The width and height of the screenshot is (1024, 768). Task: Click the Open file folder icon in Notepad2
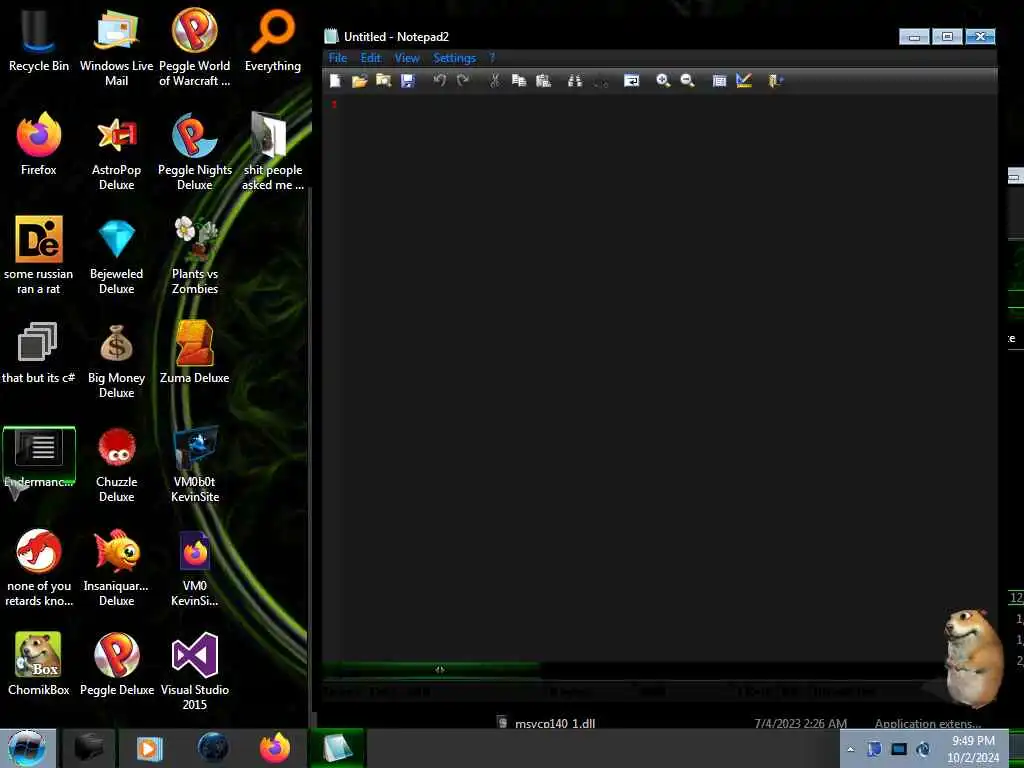pyautogui.click(x=359, y=80)
